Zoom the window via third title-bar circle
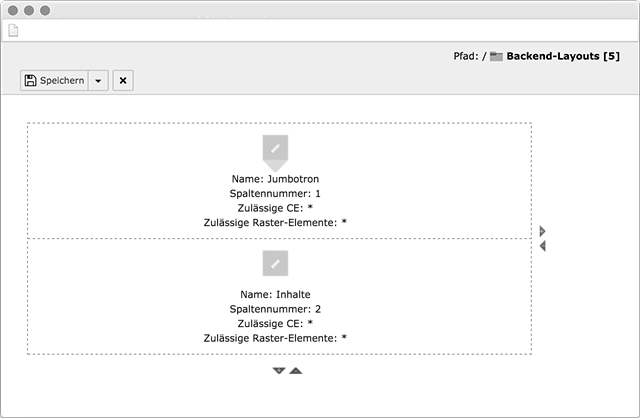The image size is (640, 418). (45, 10)
